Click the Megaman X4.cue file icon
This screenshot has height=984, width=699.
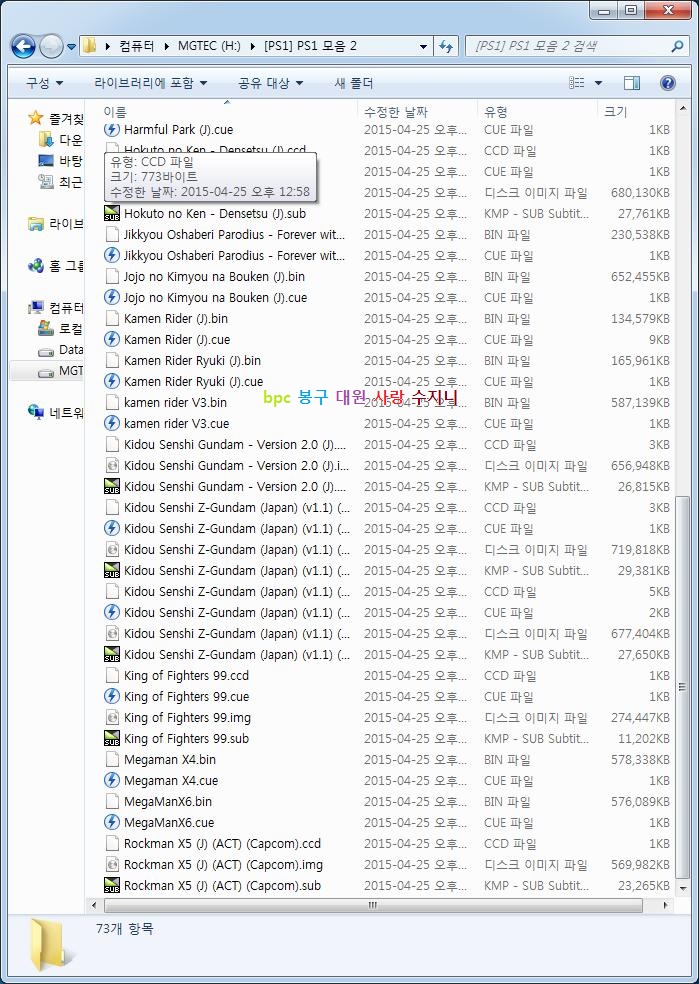112,781
